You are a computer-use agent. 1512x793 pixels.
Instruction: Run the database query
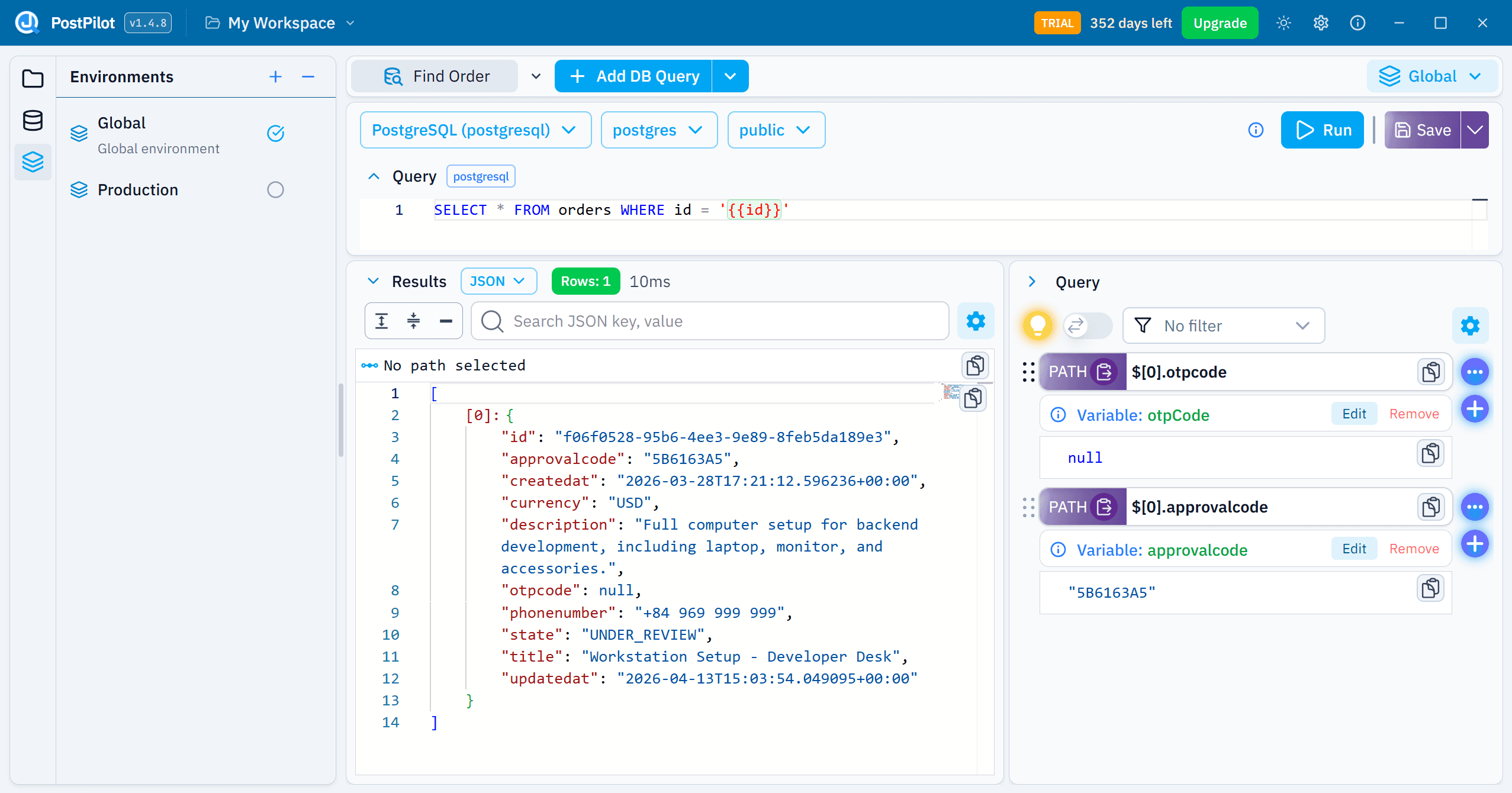point(1322,130)
